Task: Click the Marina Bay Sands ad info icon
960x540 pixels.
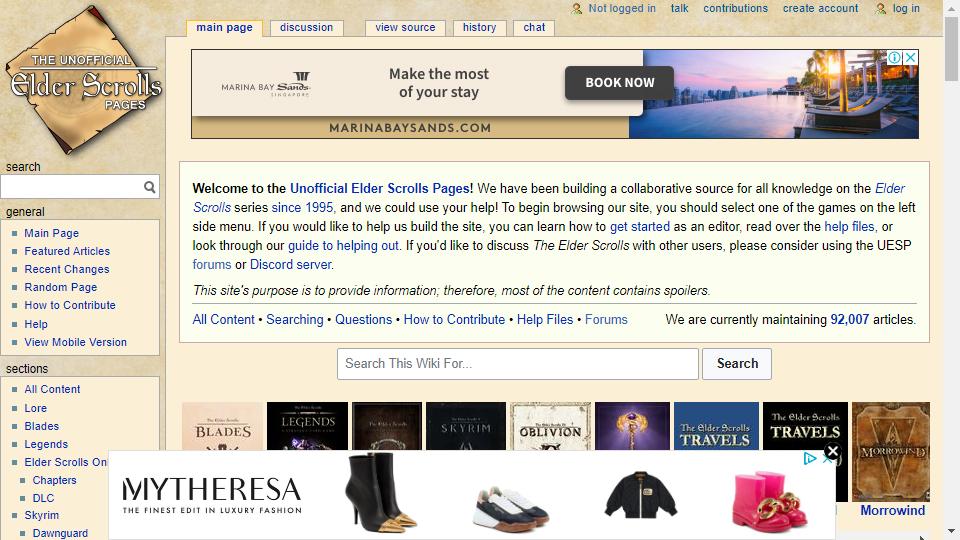Action: 894,58
